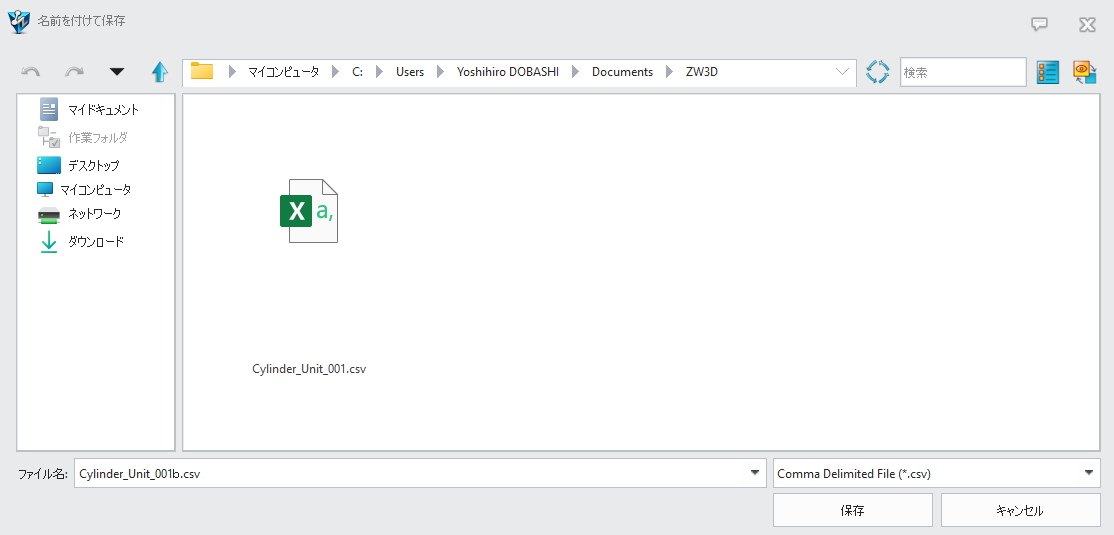1114x535 pixels.
Task: Open recent locations history dropdown
Action: [x=117, y=72]
